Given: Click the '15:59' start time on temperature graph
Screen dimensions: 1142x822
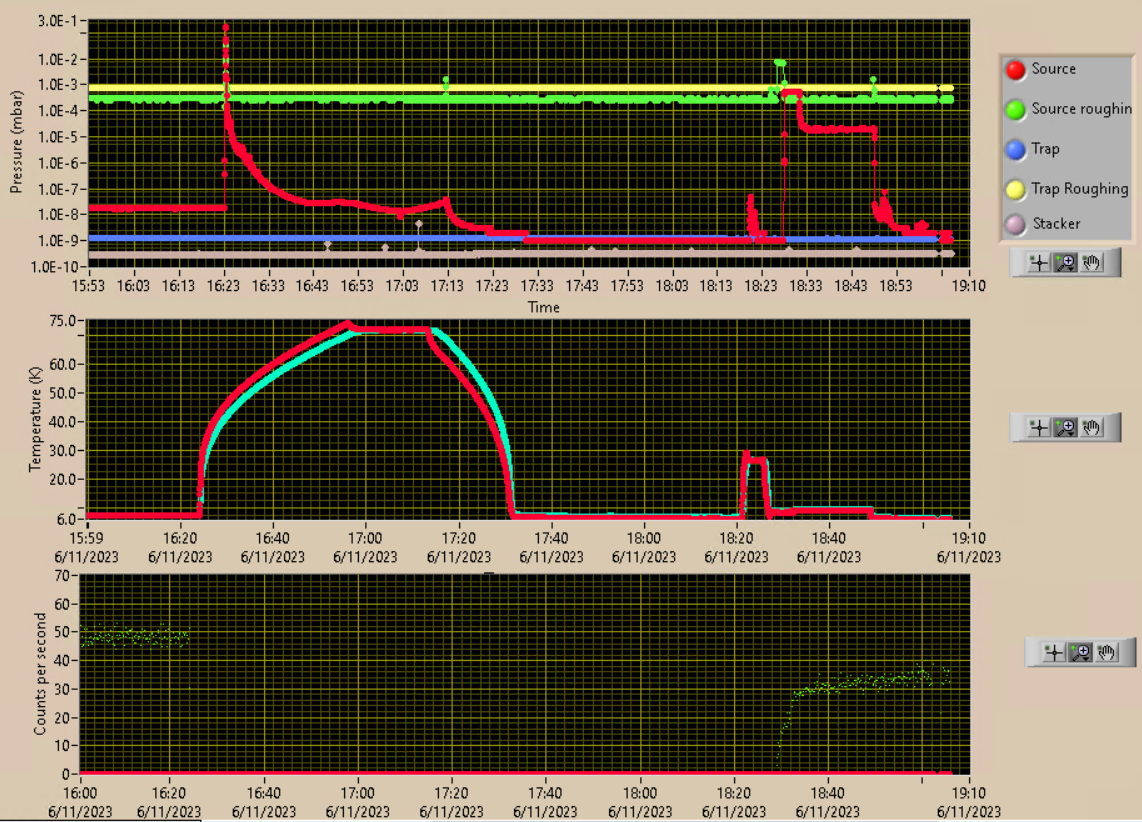Looking at the screenshot, I should pos(86,539).
